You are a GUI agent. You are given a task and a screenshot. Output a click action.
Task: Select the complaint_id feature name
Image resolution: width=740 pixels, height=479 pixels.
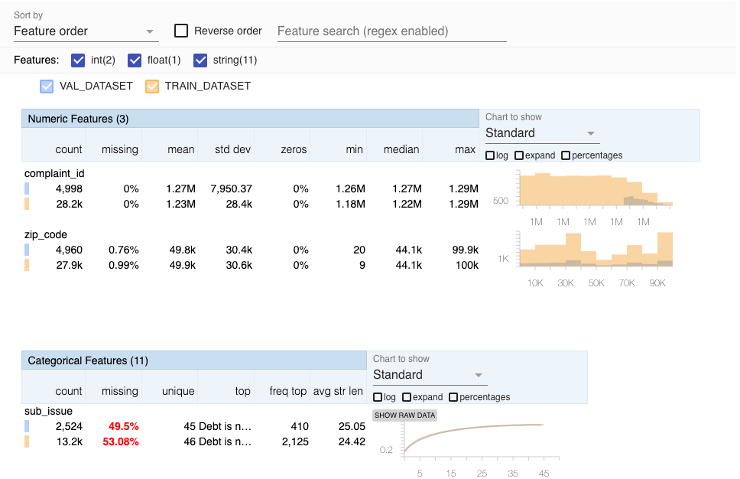[54, 174]
